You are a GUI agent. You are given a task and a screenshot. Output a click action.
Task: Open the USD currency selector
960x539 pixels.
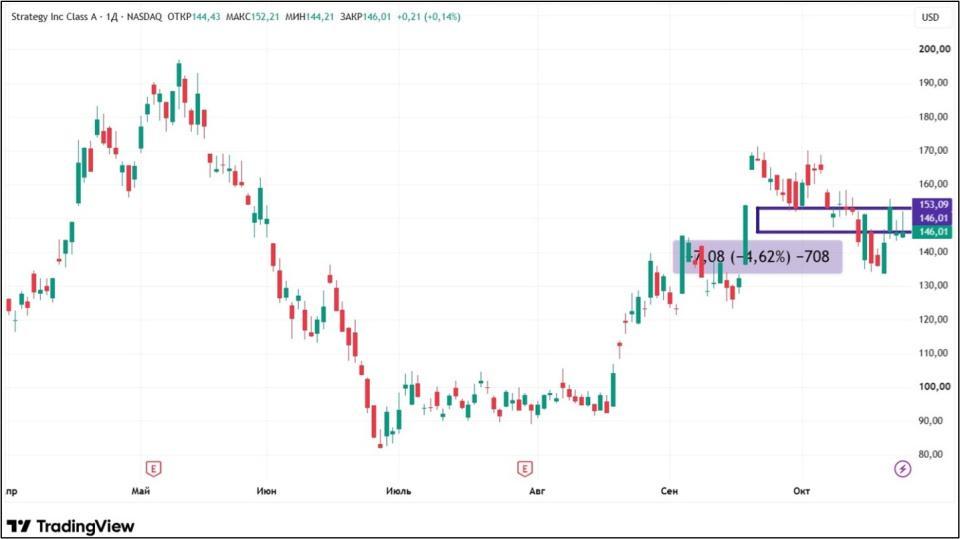930,17
